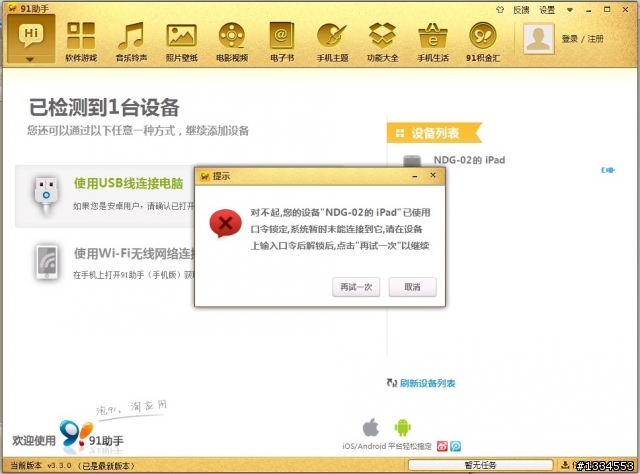Click the skin shirt icon in title bar
The image size is (640, 474).
[x=500, y=10]
